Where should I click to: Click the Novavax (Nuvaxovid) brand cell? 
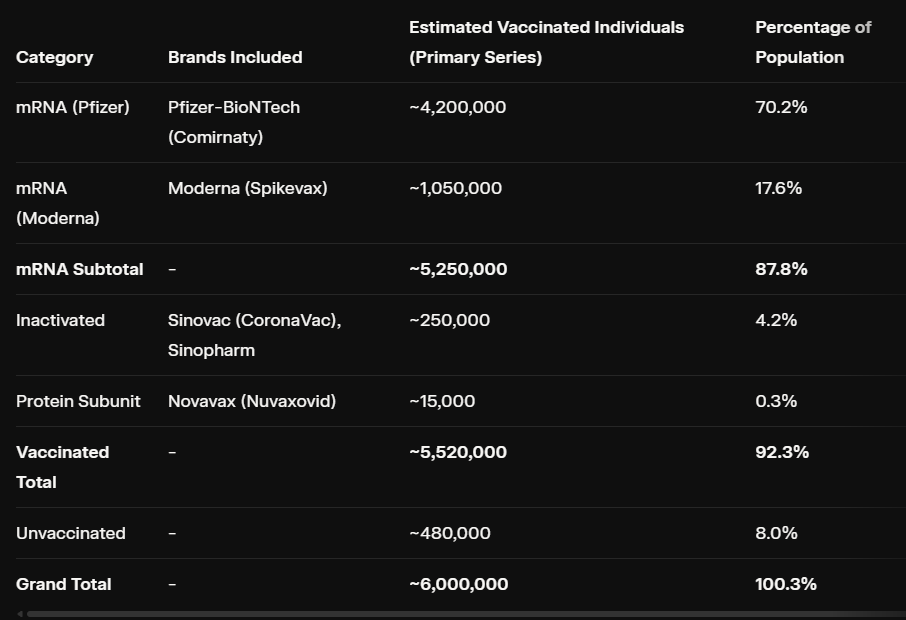click(252, 401)
